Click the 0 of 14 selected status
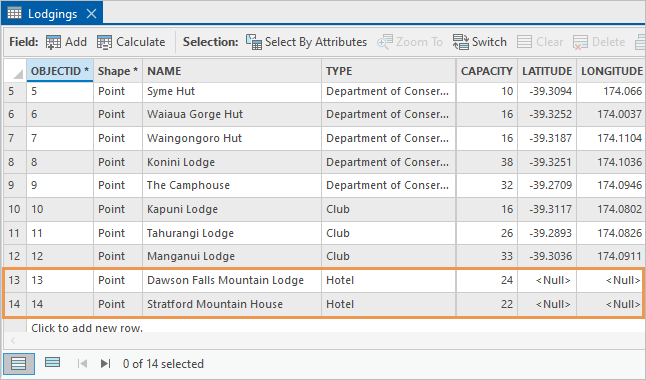 pyautogui.click(x=163, y=364)
